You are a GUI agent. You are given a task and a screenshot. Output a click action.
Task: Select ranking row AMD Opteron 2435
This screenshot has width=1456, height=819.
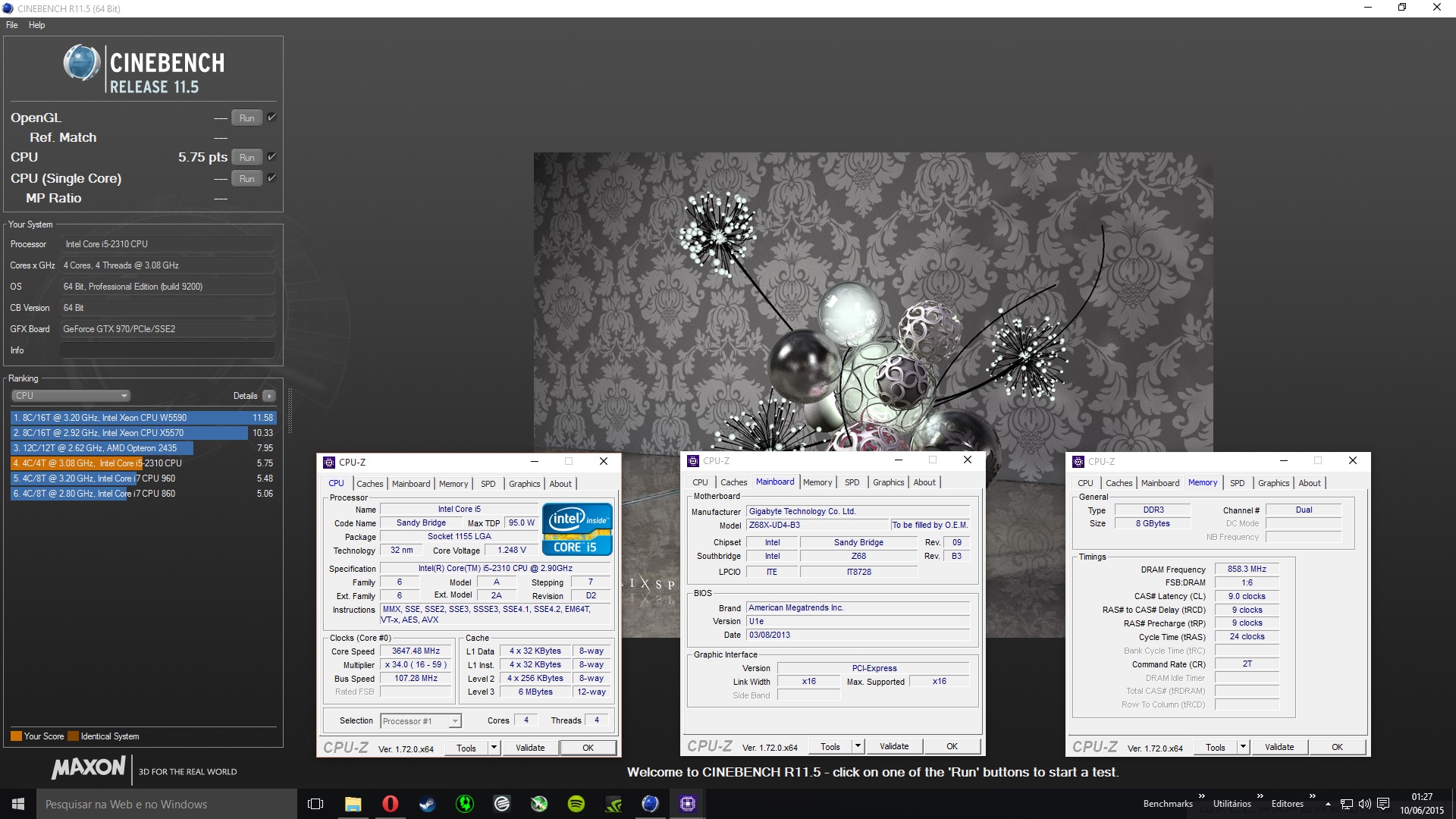pos(143,448)
